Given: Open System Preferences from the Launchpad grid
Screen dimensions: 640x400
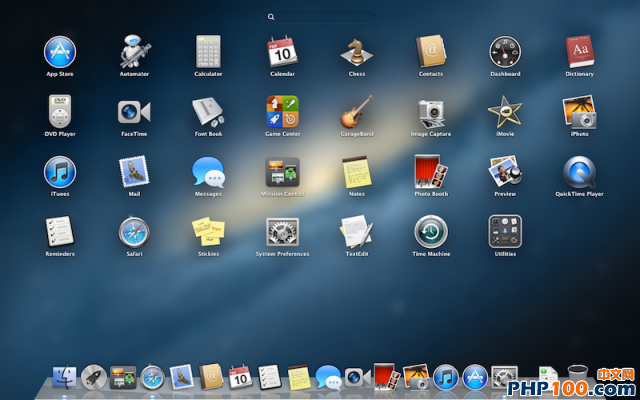Looking at the screenshot, I should [282, 232].
